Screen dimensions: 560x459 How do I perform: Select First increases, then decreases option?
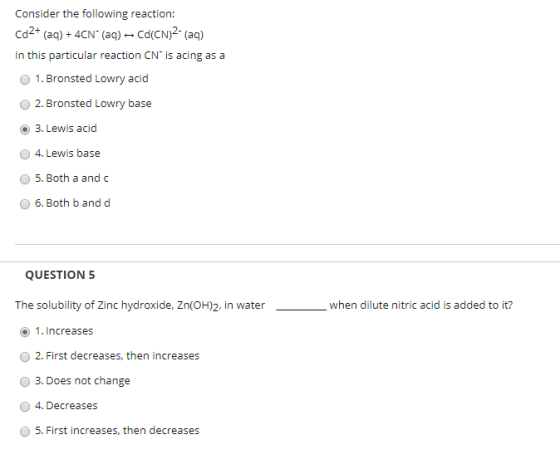click(25, 431)
